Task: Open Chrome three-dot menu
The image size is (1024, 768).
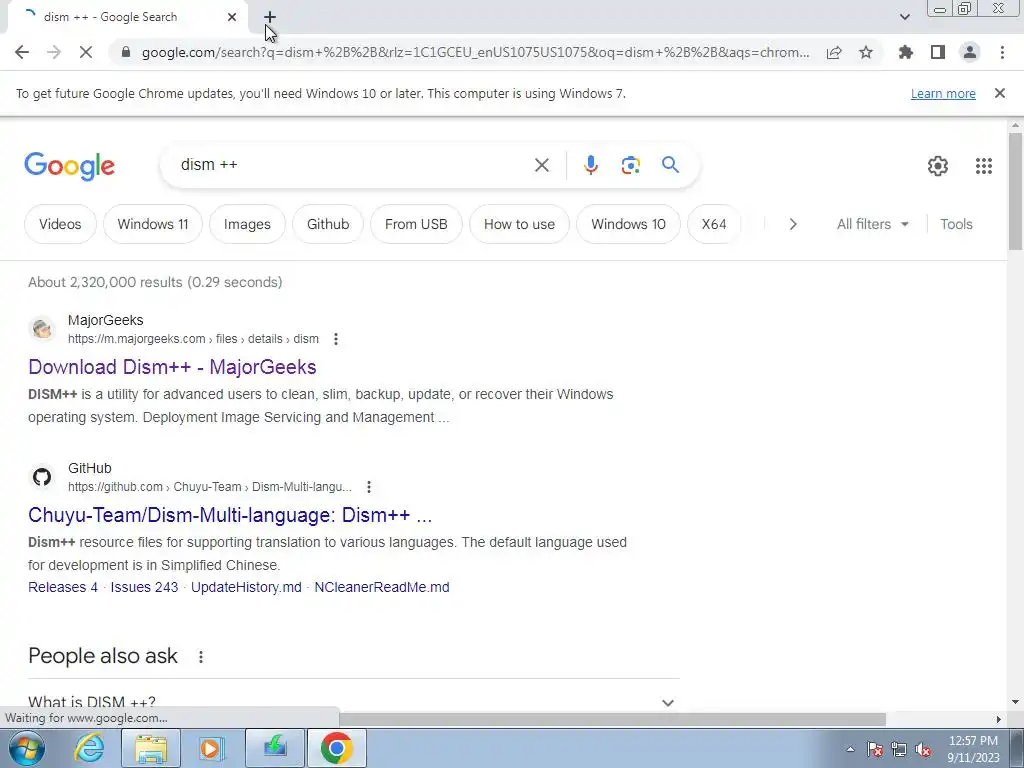Action: pos(1002,52)
